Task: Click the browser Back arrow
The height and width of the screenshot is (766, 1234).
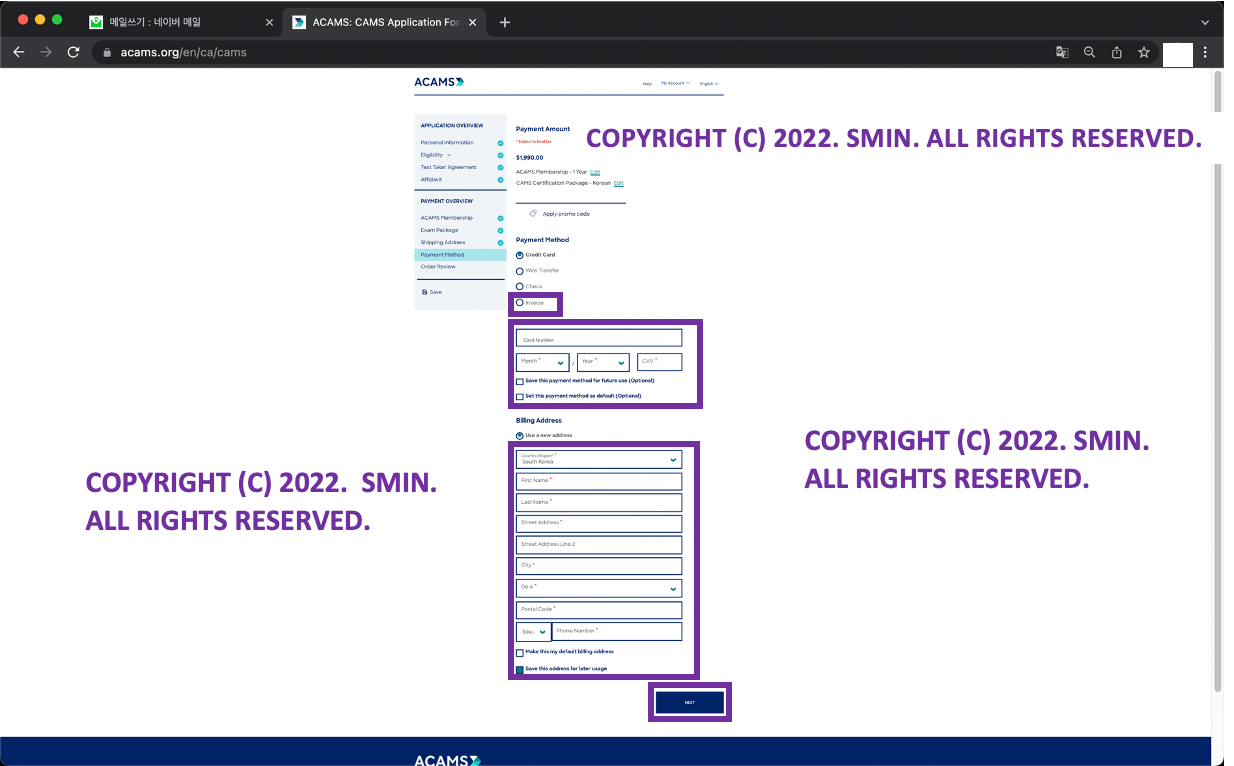Action: point(18,52)
